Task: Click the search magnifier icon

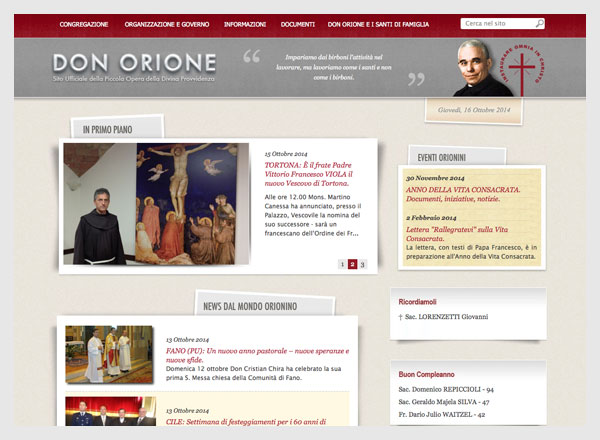Action: (x=539, y=24)
